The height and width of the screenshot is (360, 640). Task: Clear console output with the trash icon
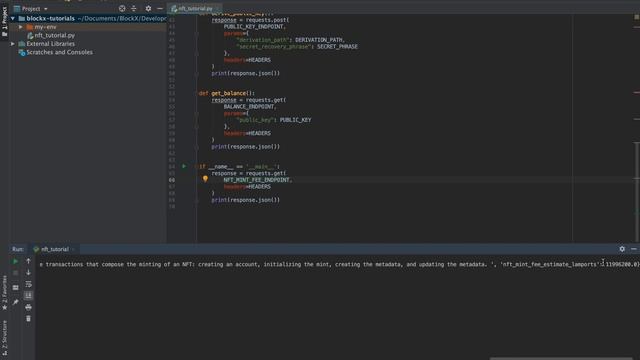point(28,318)
